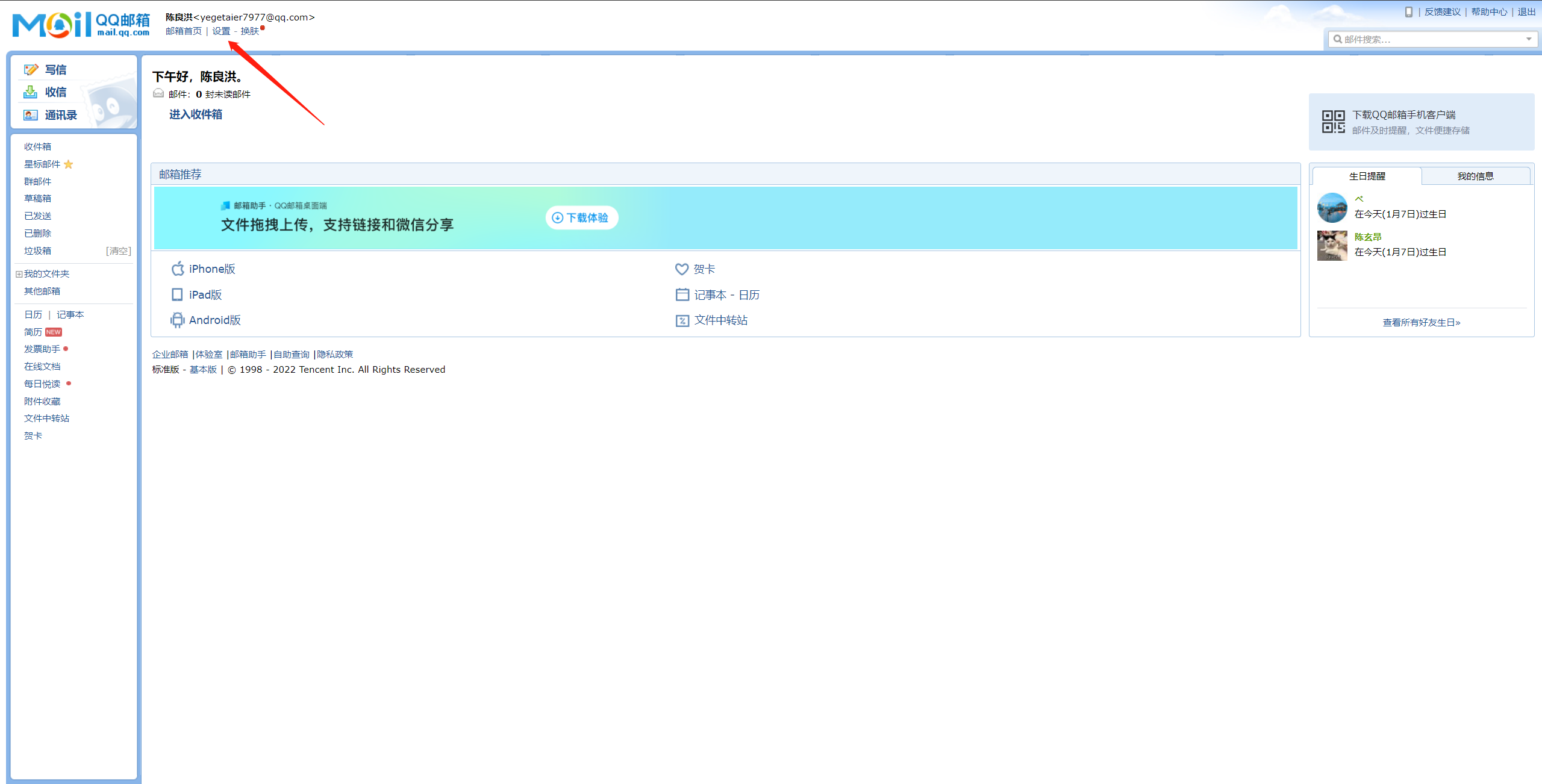Click the Apple icon beside iPhone版
Image resolution: width=1542 pixels, height=784 pixels.
(177, 269)
